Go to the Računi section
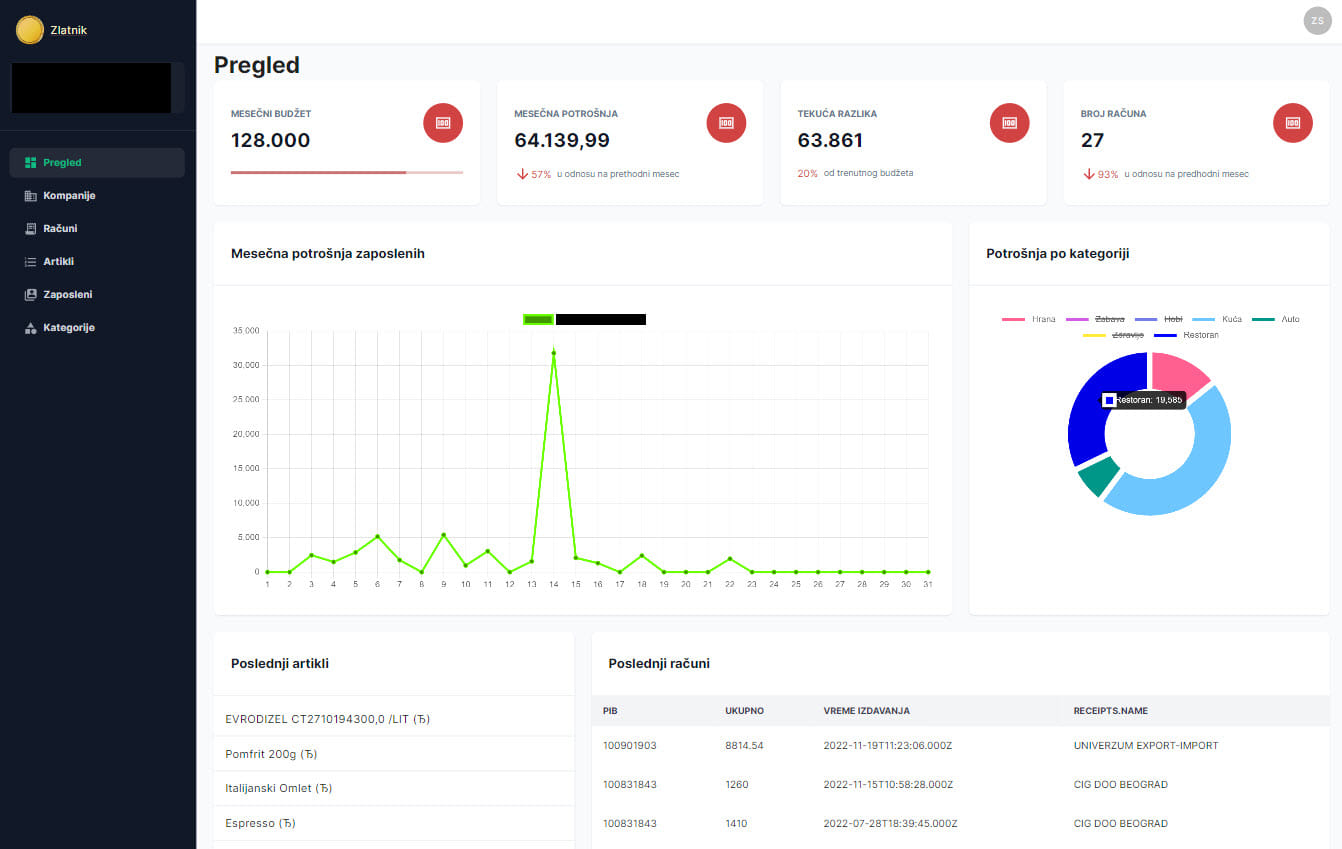The height and width of the screenshot is (849, 1342). coord(97,229)
